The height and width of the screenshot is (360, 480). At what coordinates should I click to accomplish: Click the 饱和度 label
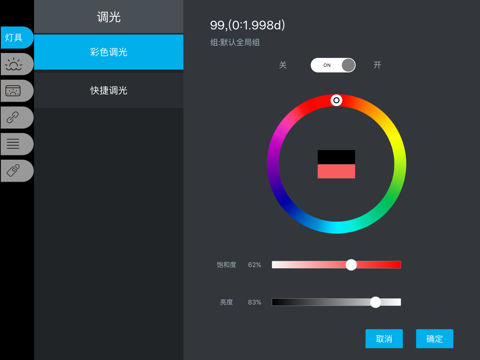[x=226, y=265]
